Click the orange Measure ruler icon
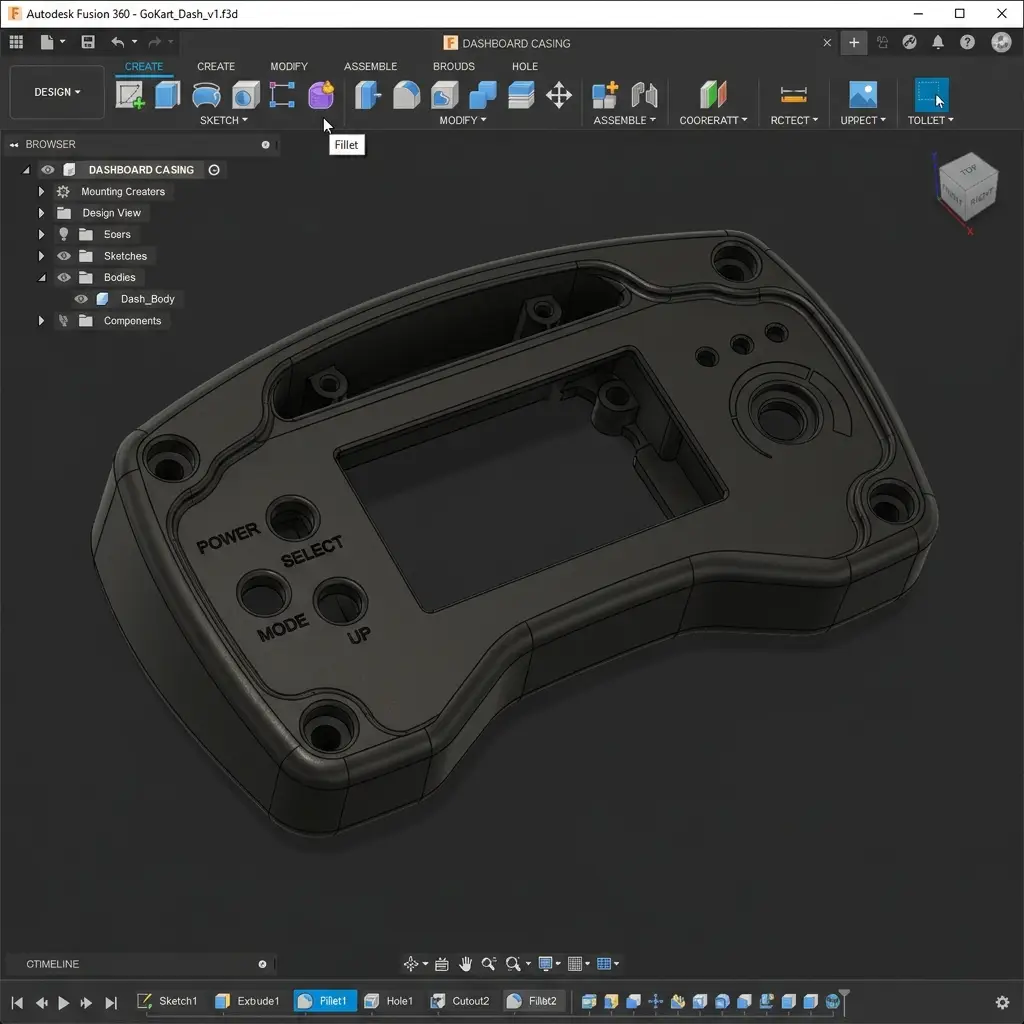The image size is (1024, 1024). point(793,95)
